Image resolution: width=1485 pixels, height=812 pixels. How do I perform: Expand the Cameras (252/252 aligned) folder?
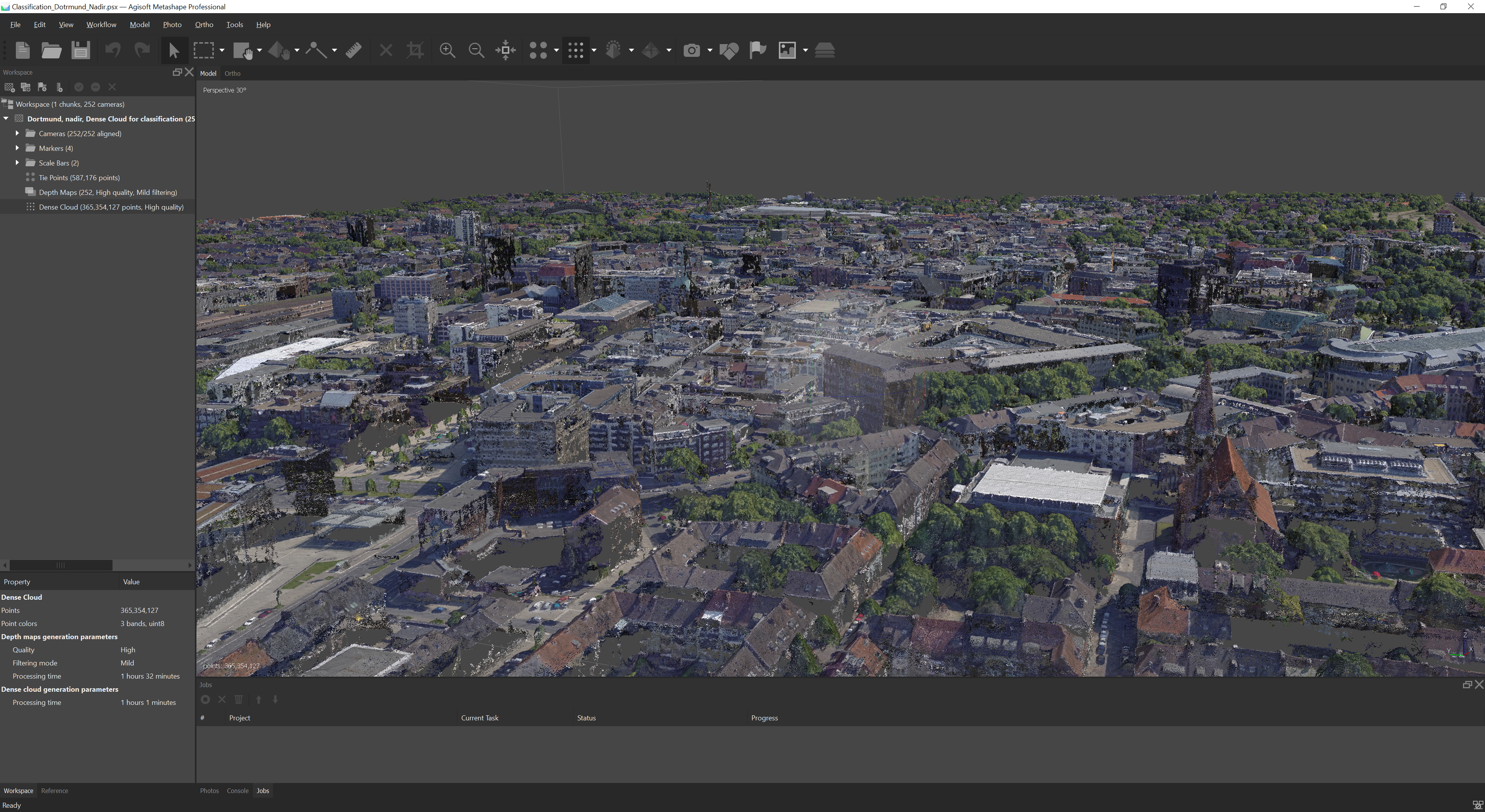[x=17, y=134]
